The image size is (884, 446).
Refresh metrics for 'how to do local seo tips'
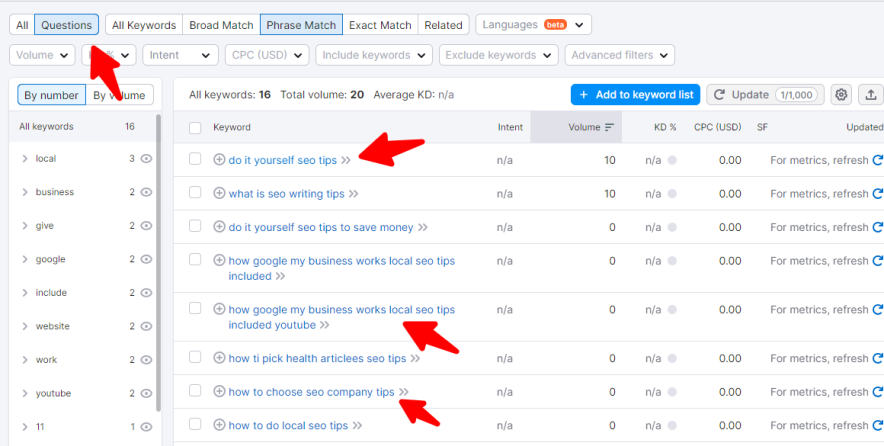tap(877, 425)
